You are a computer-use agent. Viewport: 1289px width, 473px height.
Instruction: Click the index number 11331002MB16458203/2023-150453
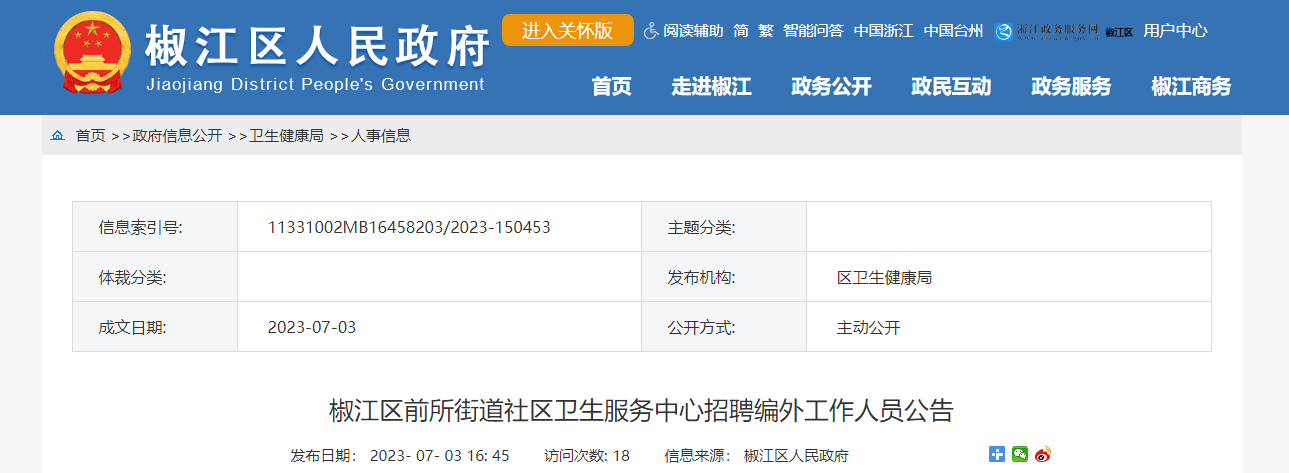tap(409, 227)
